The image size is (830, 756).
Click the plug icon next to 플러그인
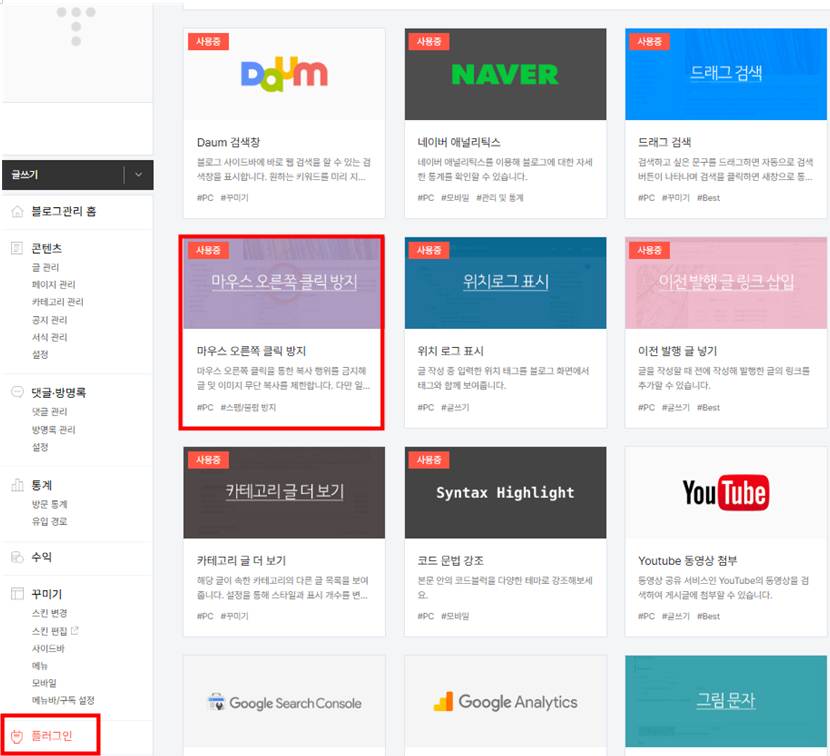point(17,736)
